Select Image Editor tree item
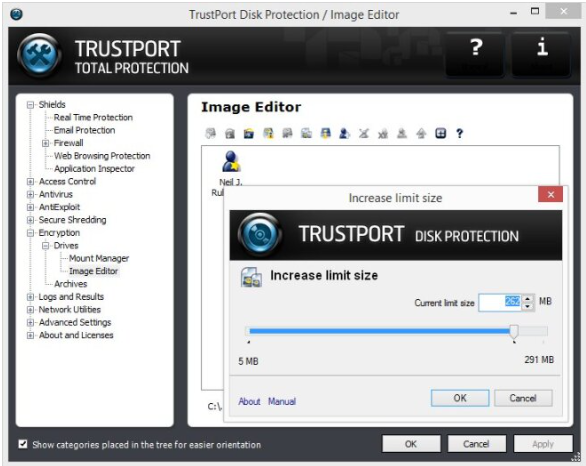Viewport: 586px width, 466px height. point(93,271)
